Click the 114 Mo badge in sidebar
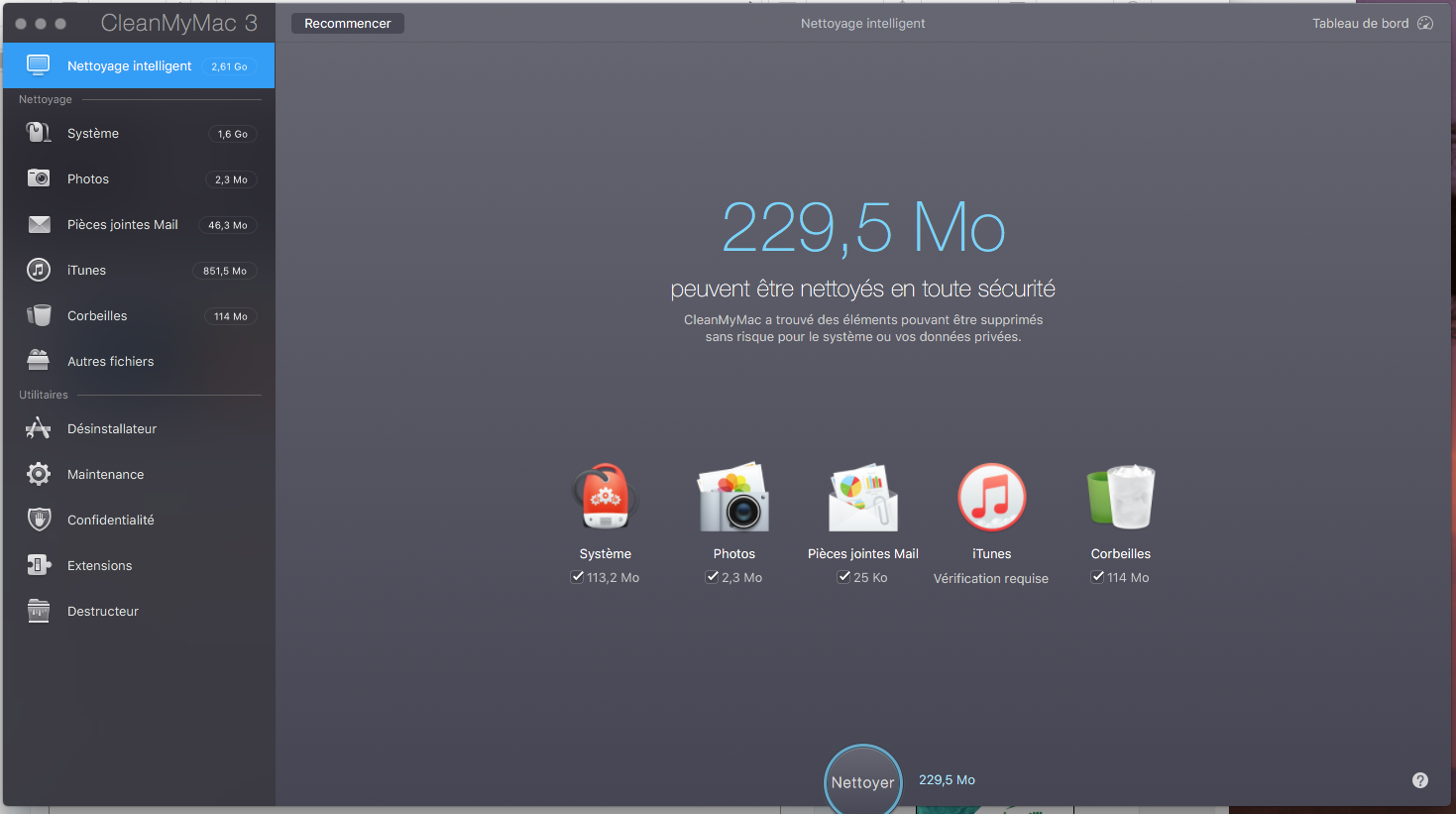1456x814 pixels. point(231,316)
